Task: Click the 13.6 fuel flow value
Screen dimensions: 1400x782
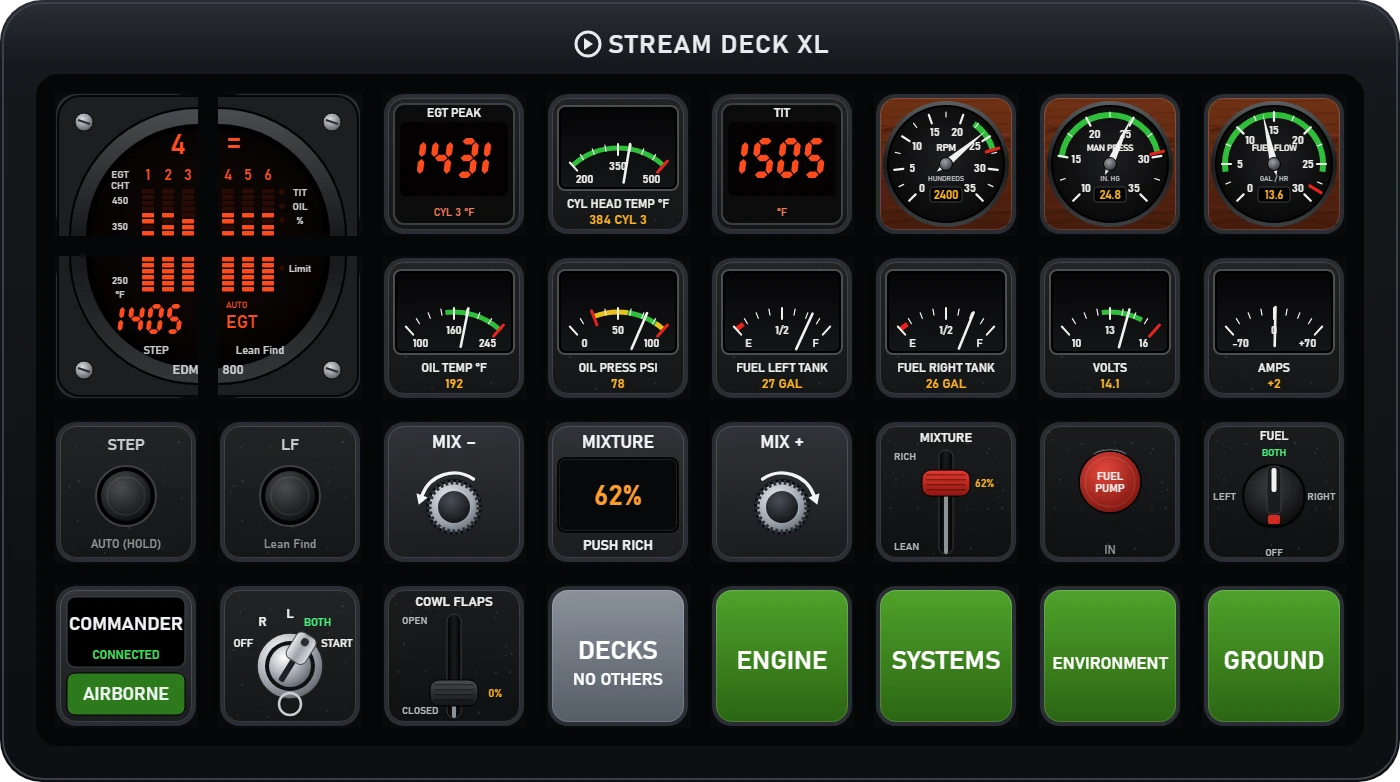Action: (1274, 194)
